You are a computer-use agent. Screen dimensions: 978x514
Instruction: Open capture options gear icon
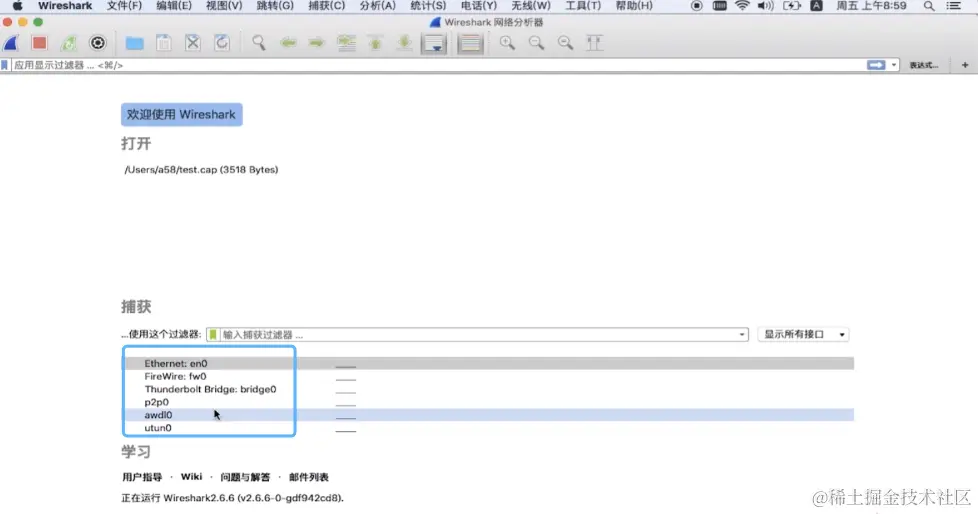(98, 43)
